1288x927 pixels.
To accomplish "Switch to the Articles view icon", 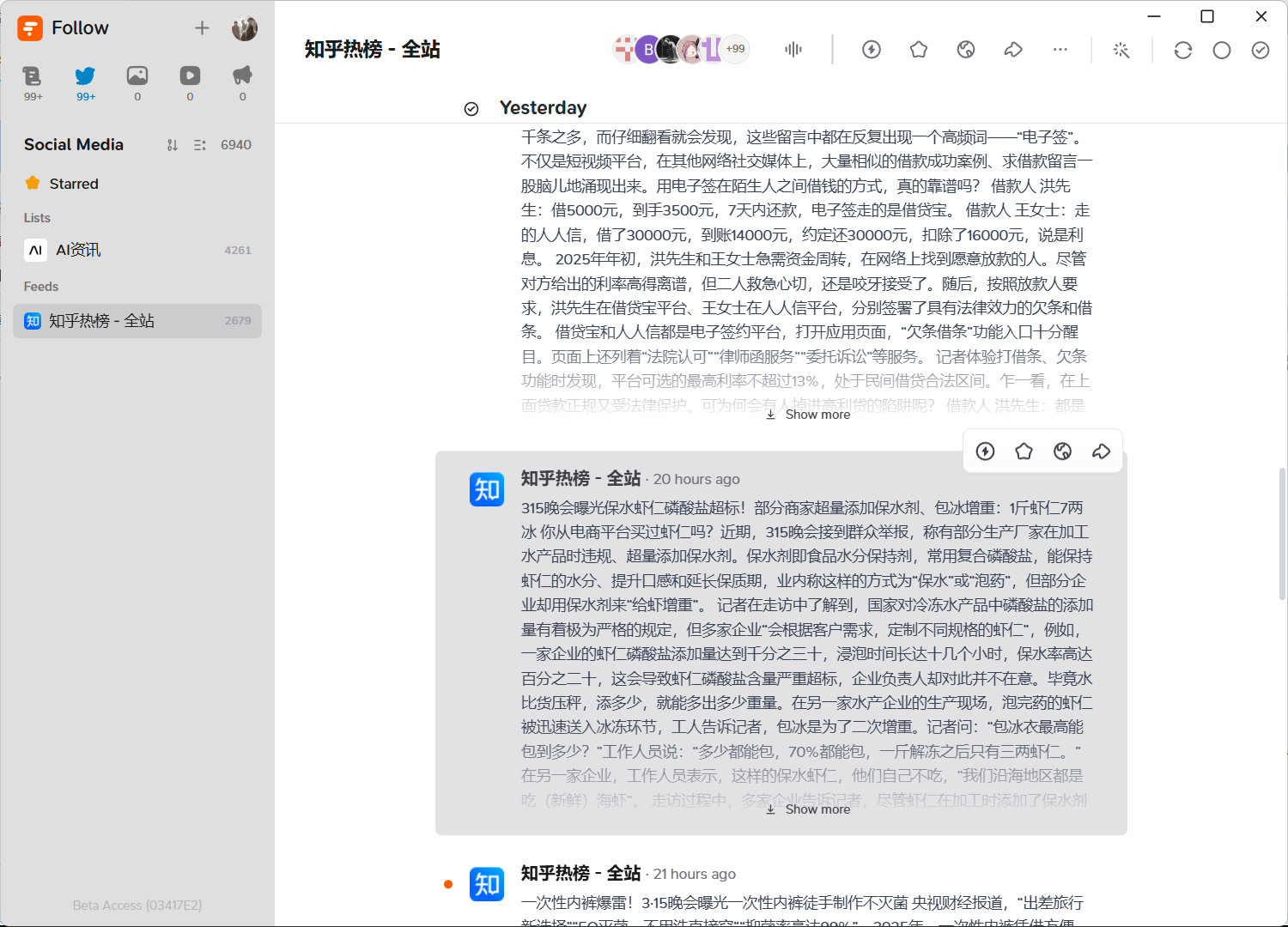I will click(33, 76).
